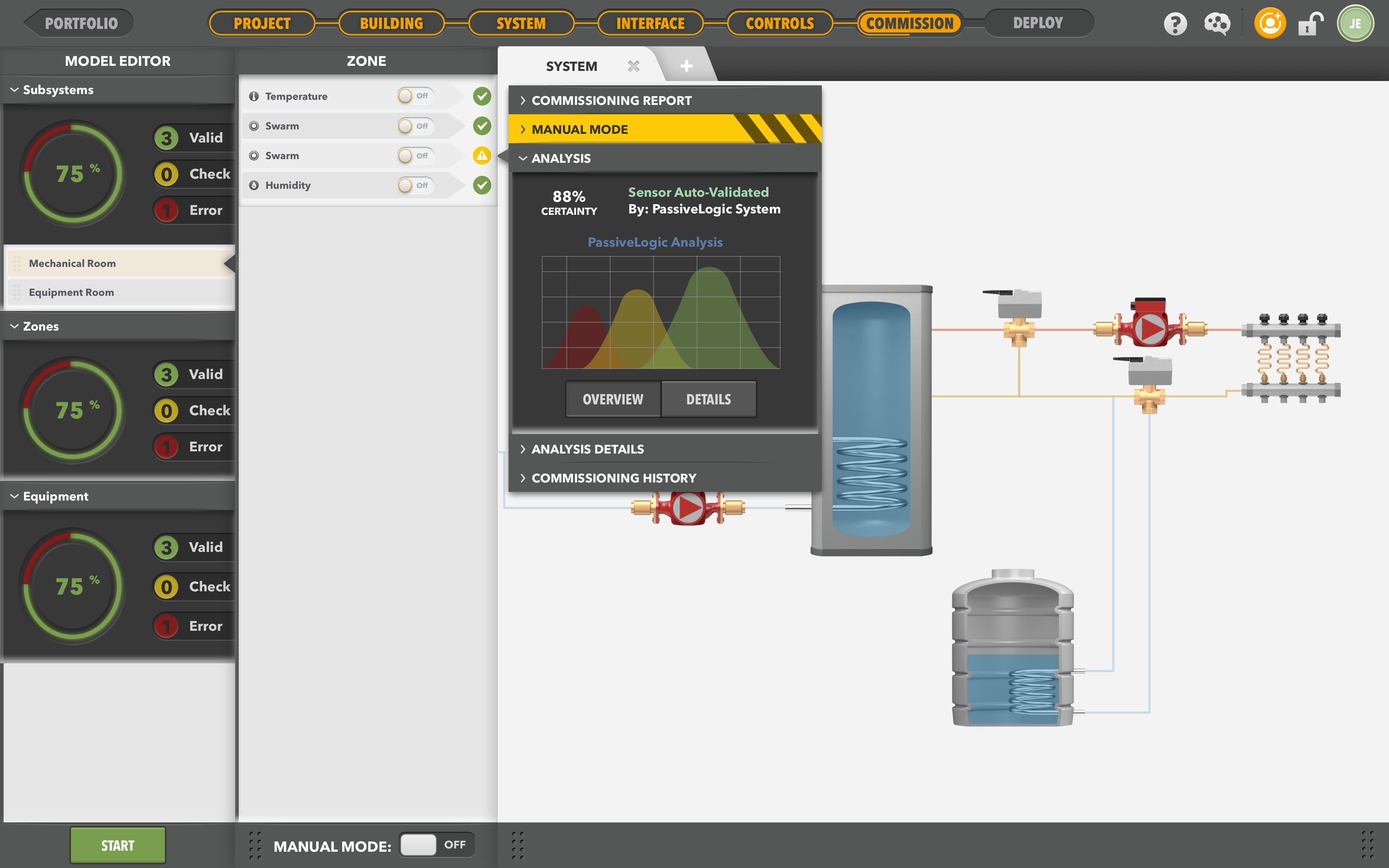Turn on the Manual Mode switch at bottom
1389x868 pixels.
tap(436, 844)
